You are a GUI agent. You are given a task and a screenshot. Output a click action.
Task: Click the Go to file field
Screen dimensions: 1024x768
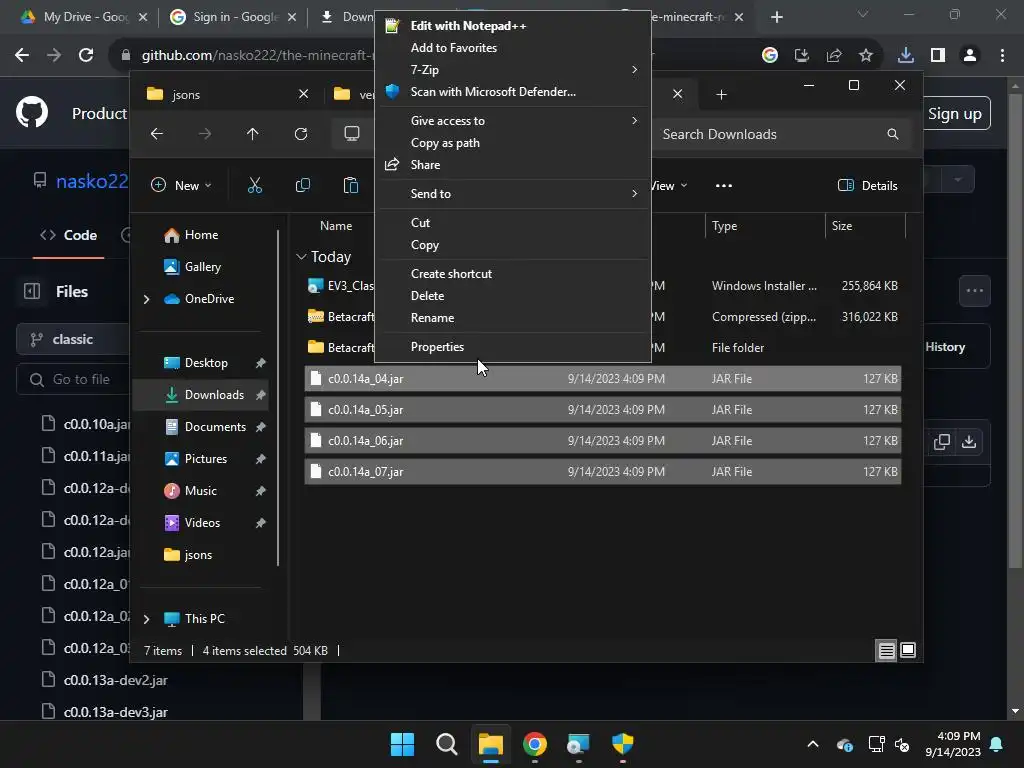coord(73,379)
